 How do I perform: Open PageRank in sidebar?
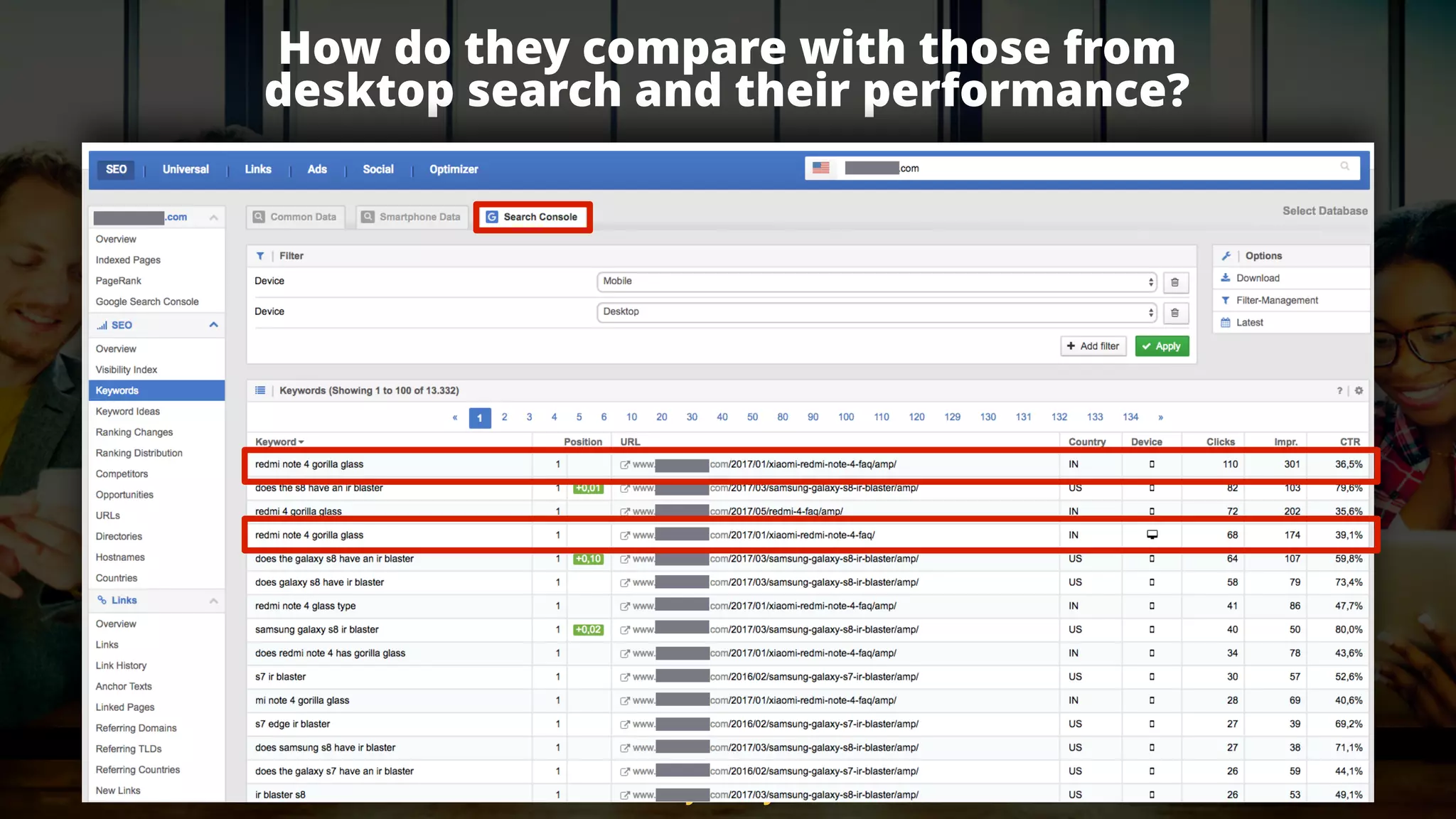click(x=118, y=281)
